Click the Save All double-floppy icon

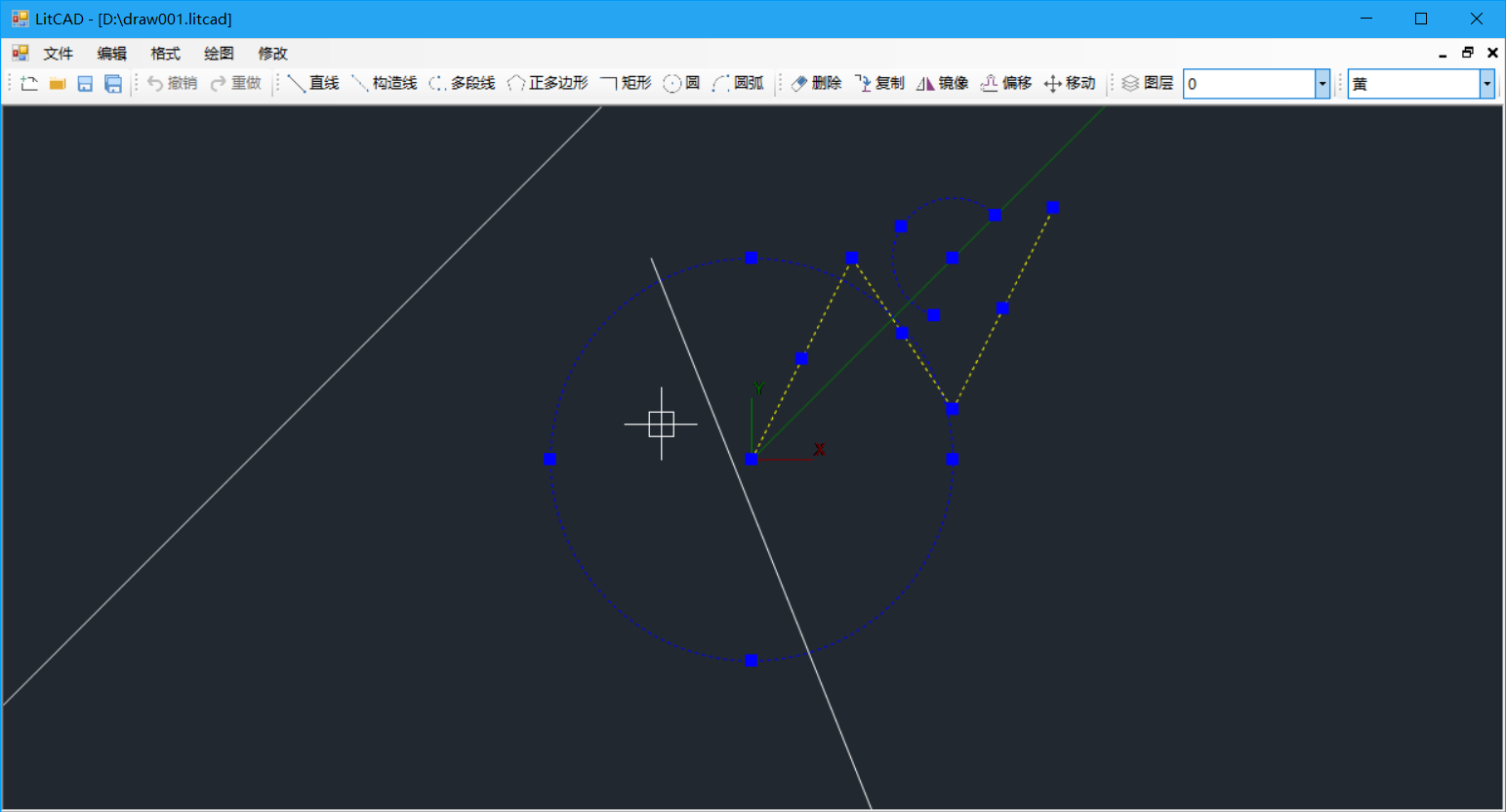coord(113,84)
